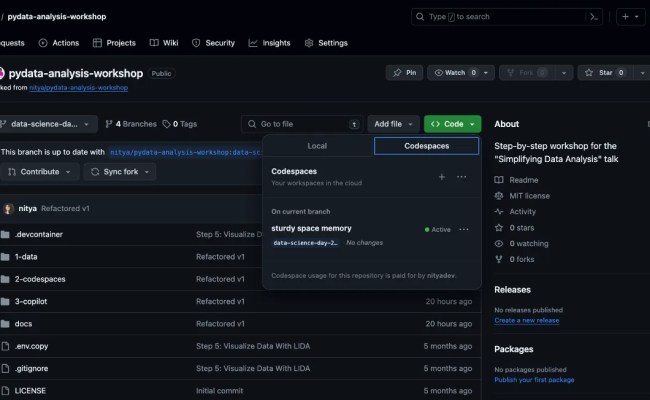Open the MIT license link
Viewport: 650px width, 400px height.
click(522, 196)
